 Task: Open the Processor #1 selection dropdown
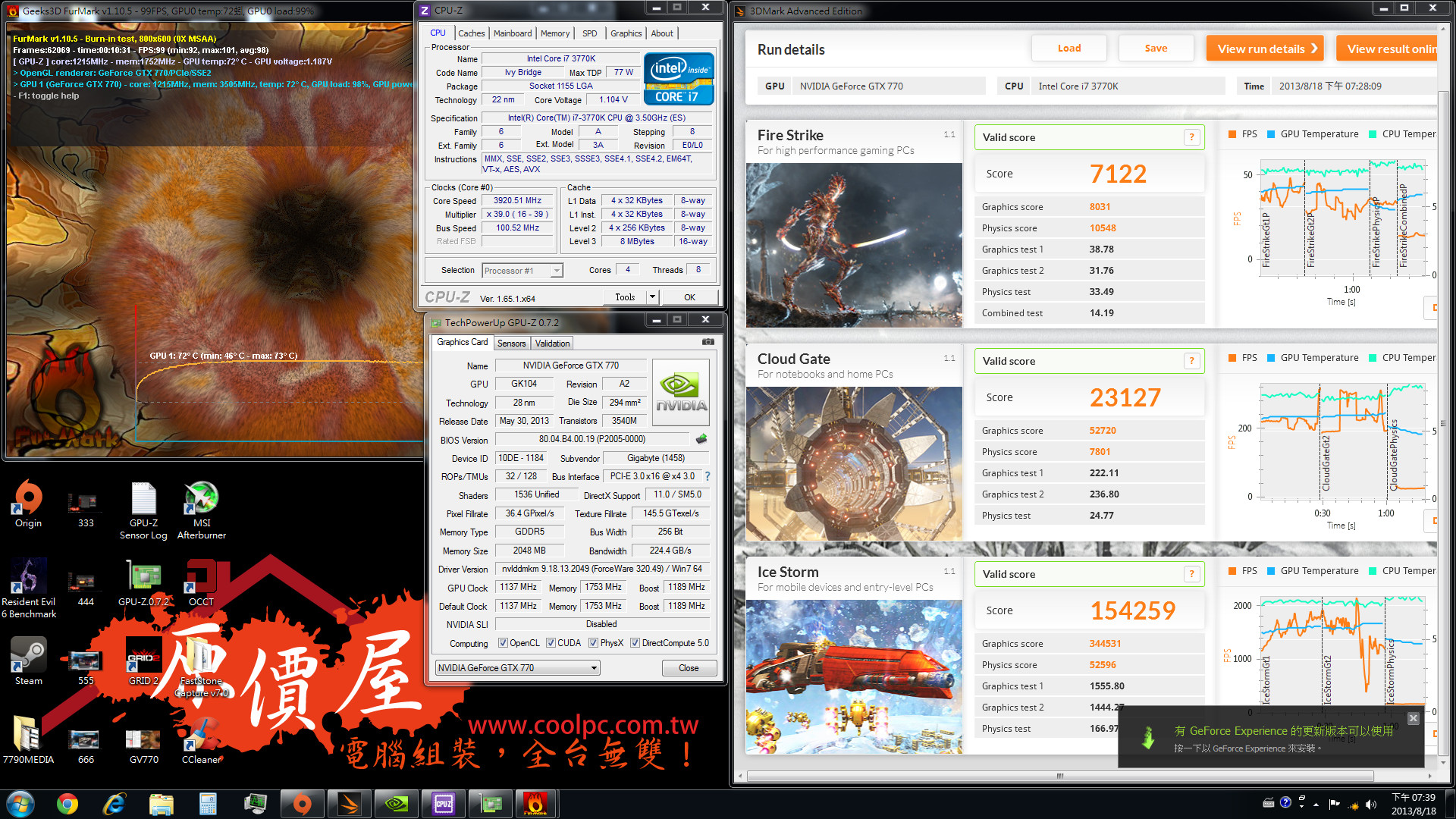[x=522, y=271]
